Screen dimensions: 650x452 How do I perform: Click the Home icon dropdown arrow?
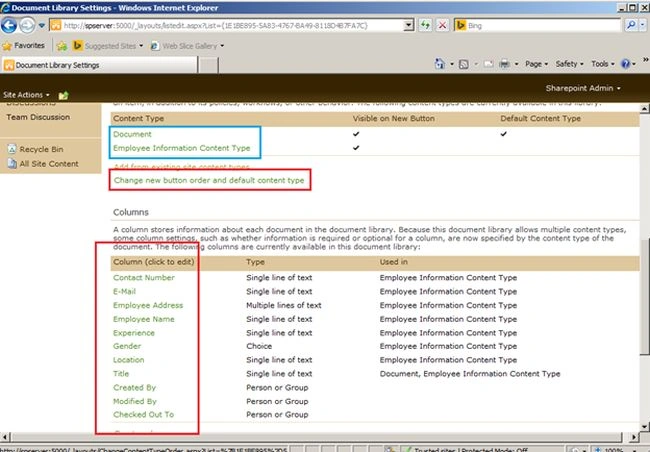point(452,64)
